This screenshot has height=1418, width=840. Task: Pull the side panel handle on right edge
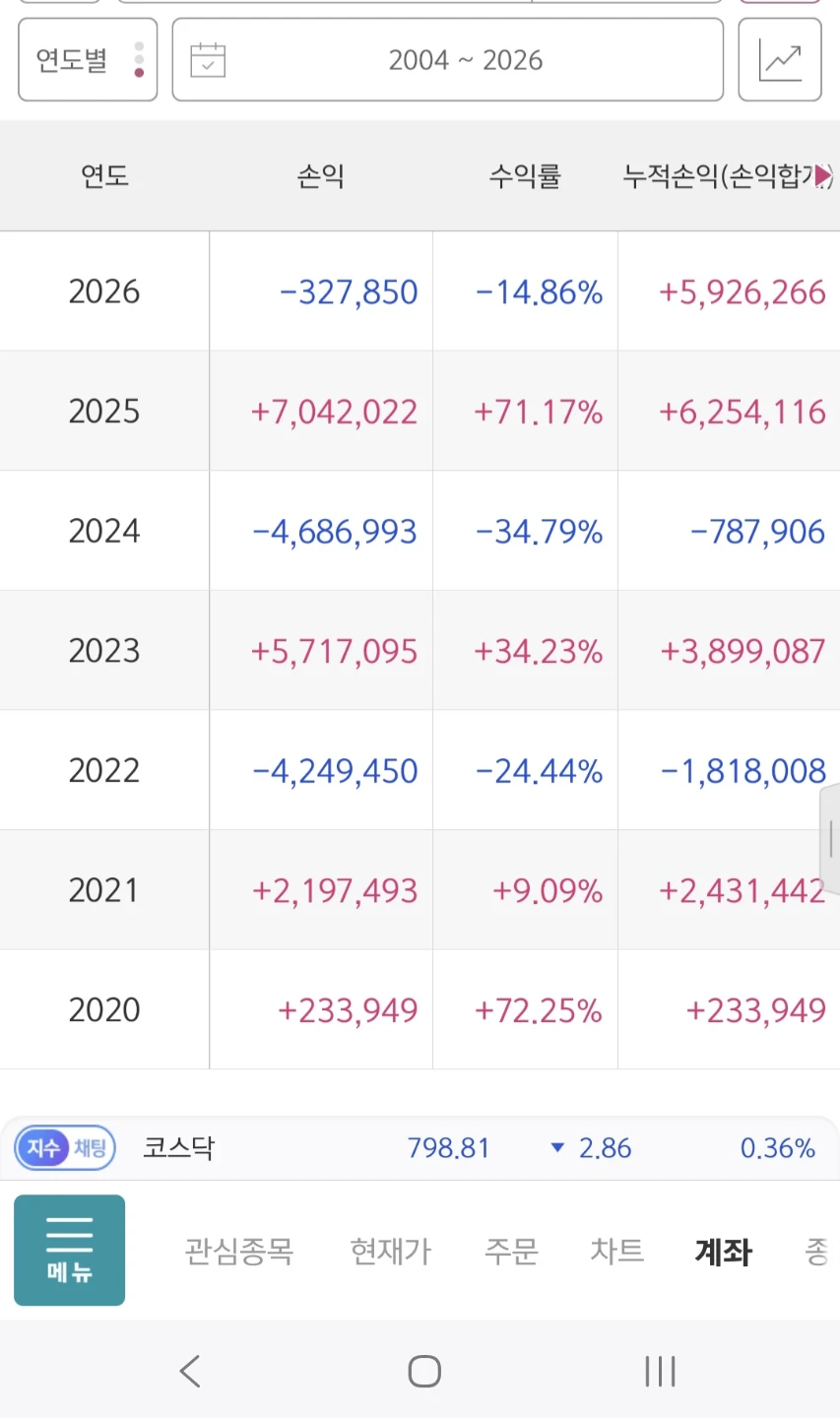(830, 839)
